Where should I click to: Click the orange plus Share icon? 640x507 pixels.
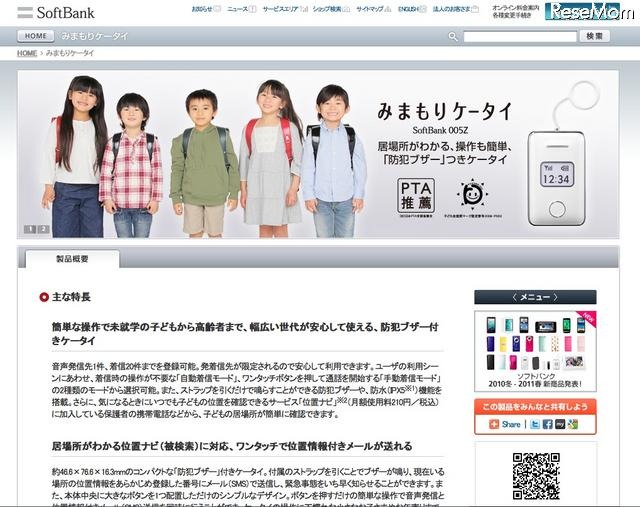(494, 424)
